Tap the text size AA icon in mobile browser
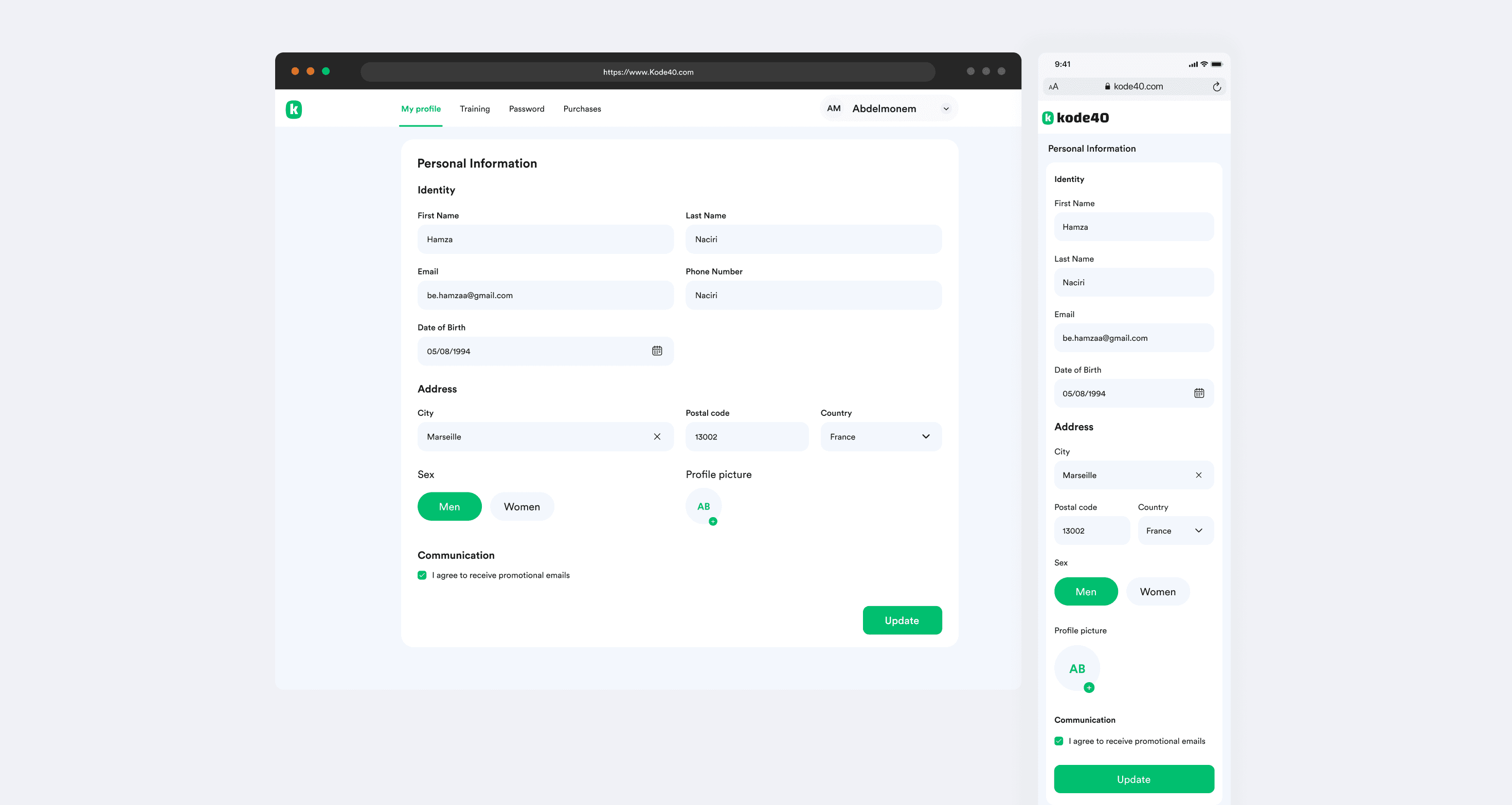The height and width of the screenshot is (805, 1512). tap(1054, 87)
